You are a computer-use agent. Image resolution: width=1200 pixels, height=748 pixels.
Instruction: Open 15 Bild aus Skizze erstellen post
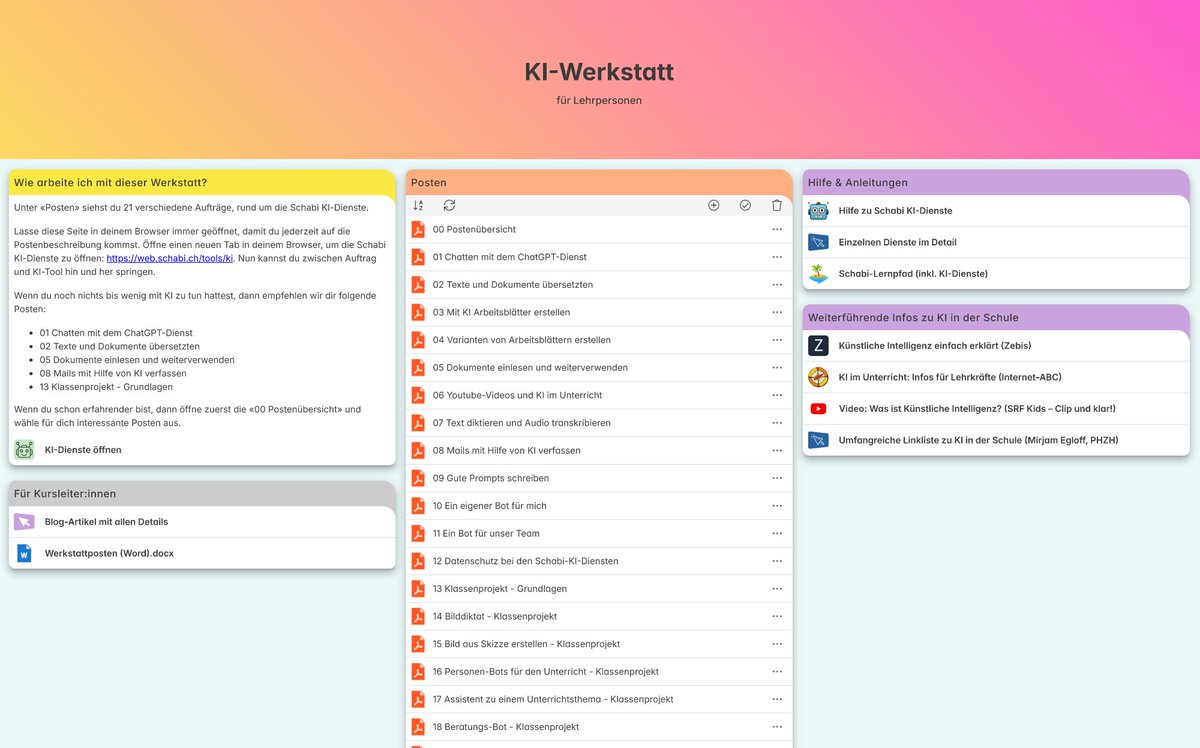click(x=527, y=644)
